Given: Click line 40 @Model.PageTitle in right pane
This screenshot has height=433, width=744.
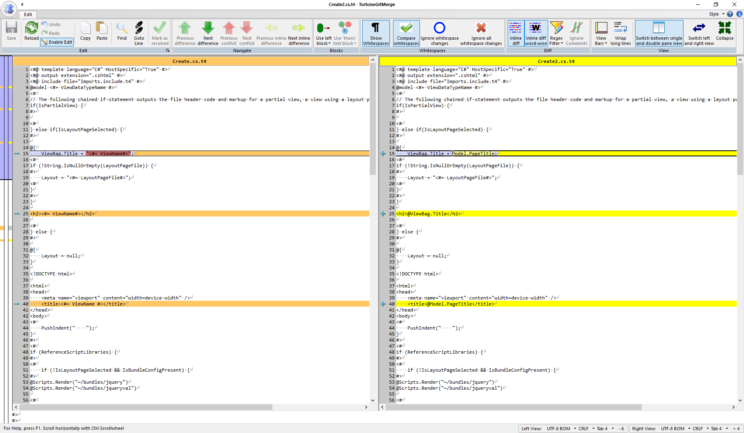Looking at the screenshot, I should tap(567, 304).
